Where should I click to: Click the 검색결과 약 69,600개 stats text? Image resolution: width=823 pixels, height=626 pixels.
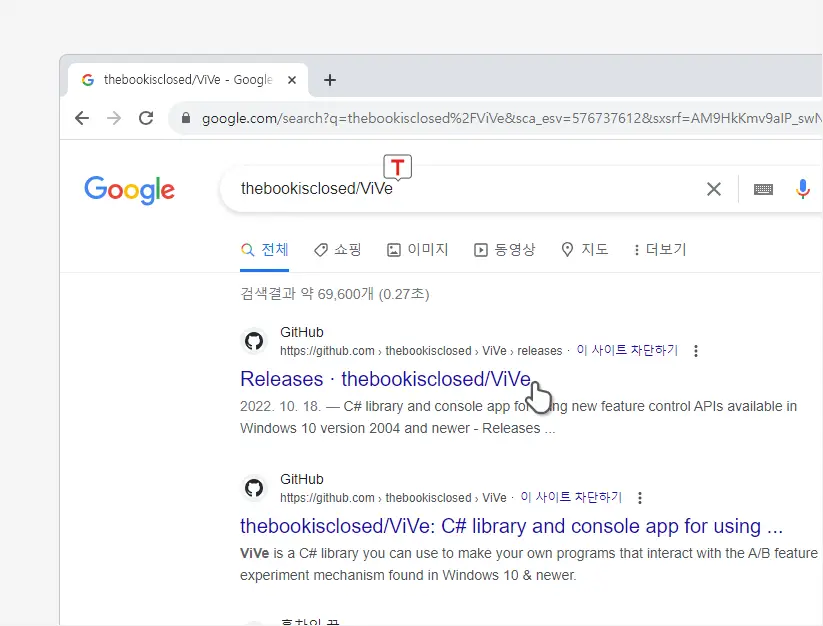335,294
